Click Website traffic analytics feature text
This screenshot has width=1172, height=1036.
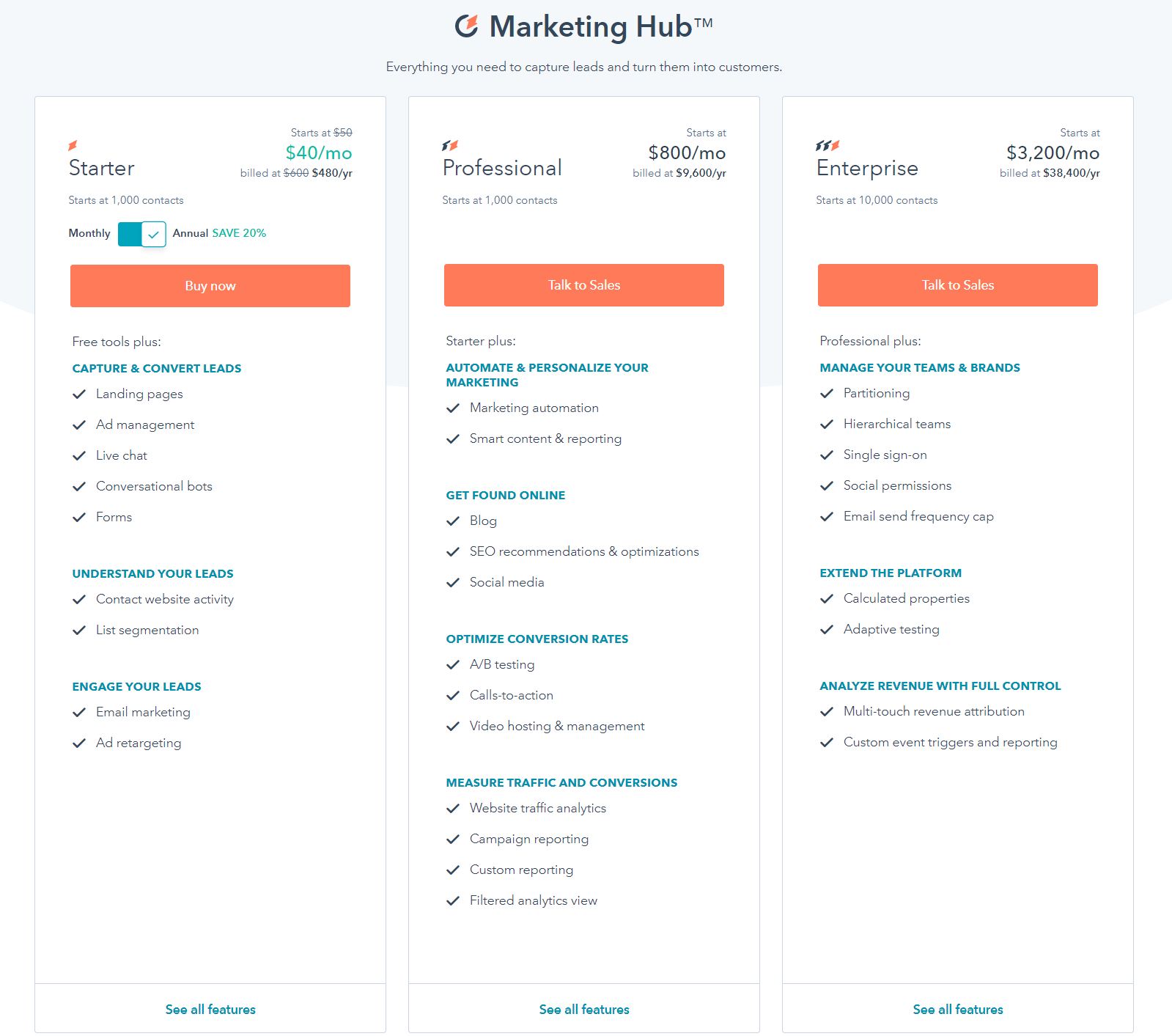[x=538, y=809]
